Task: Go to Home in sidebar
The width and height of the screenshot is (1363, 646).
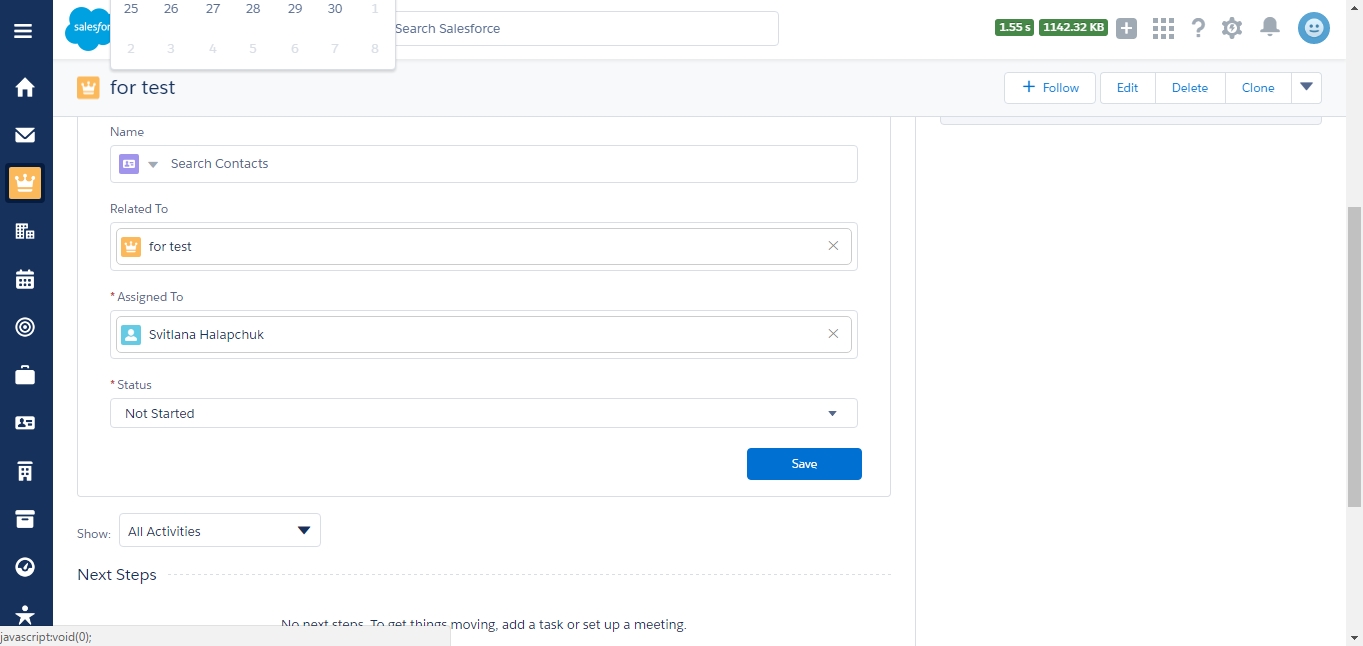Action: (25, 88)
